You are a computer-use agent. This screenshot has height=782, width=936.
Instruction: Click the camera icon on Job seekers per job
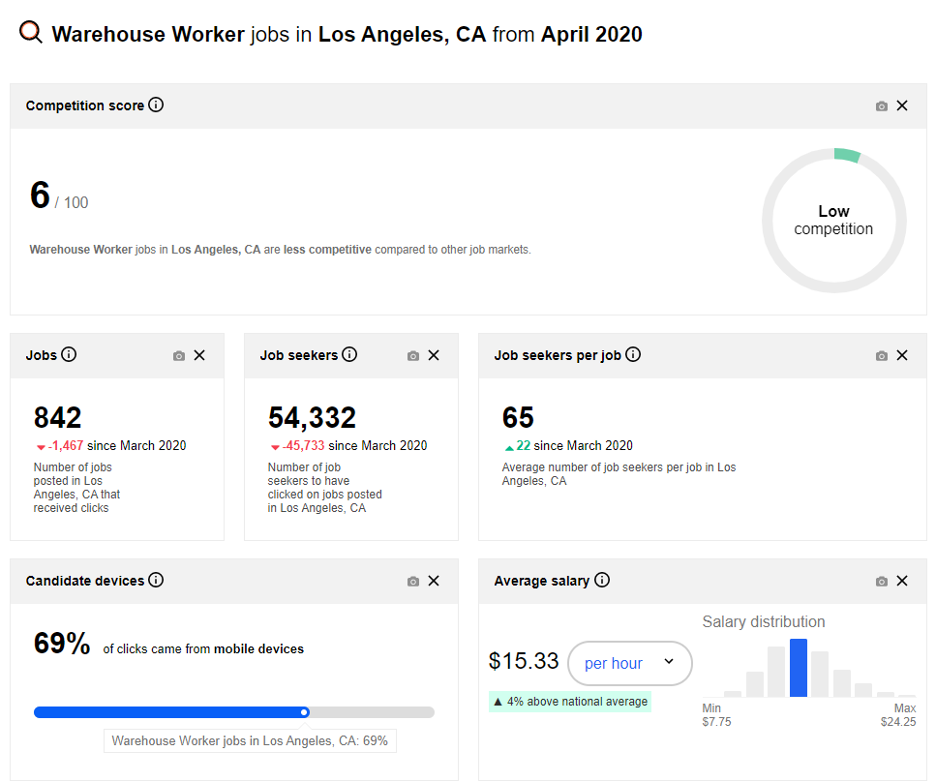881,356
